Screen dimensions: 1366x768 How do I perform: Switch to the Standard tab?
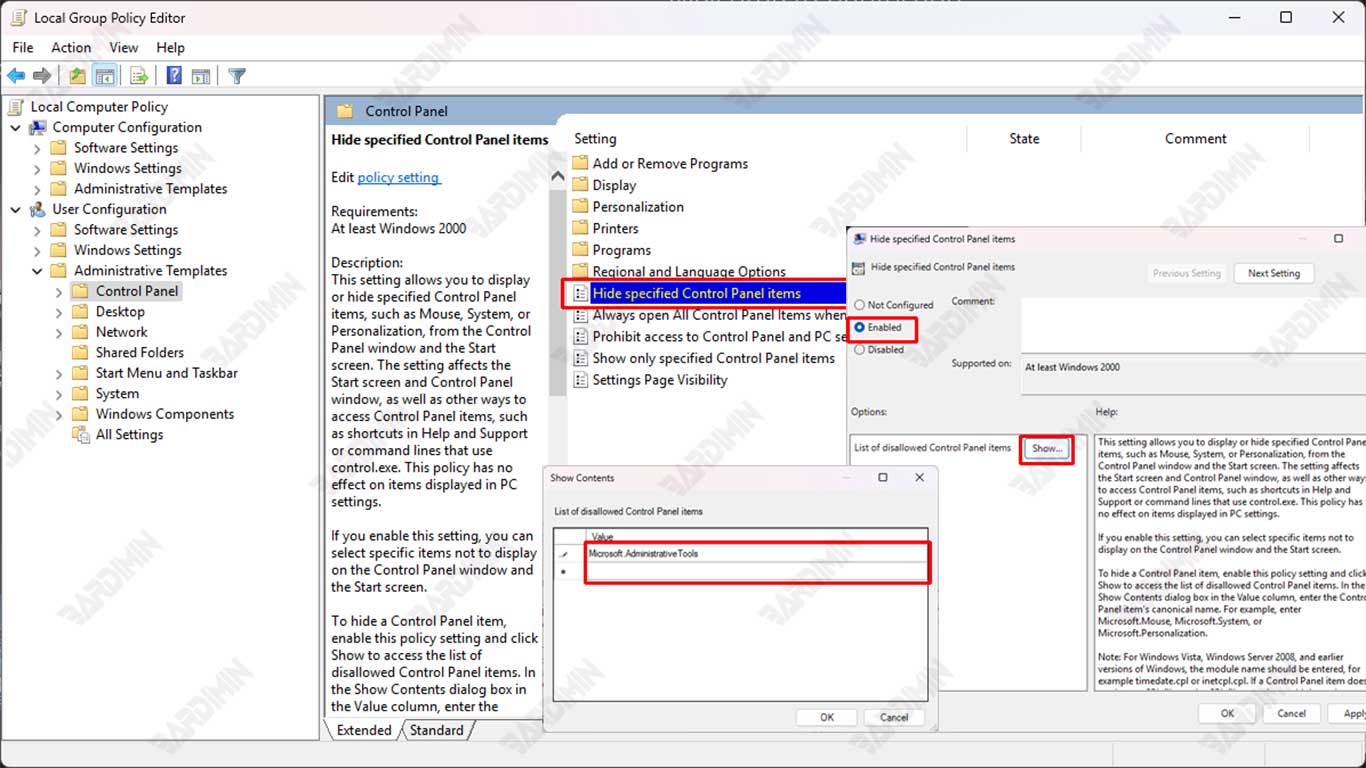click(x=437, y=730)
